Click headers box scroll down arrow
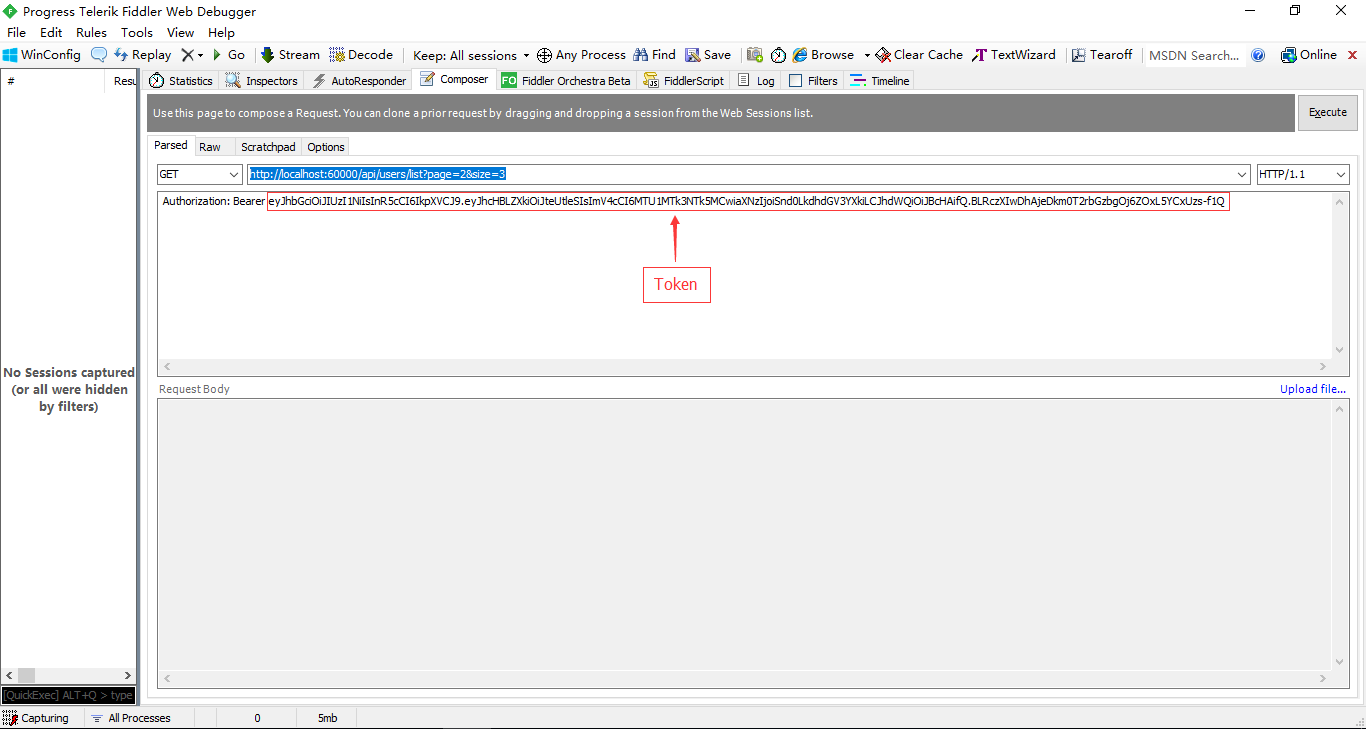This screenshot has height=729, width=1366. pos(1341,350)
